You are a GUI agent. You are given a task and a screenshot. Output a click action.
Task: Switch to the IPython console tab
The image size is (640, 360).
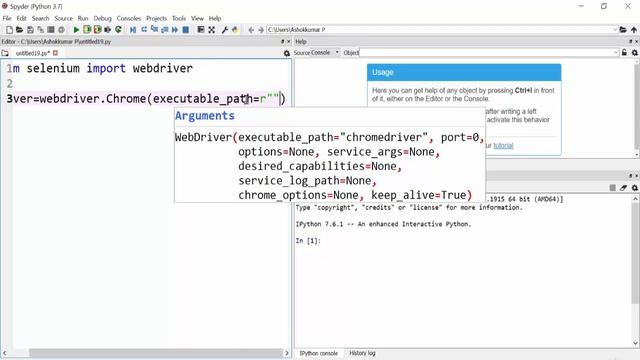tap(318, 353)
